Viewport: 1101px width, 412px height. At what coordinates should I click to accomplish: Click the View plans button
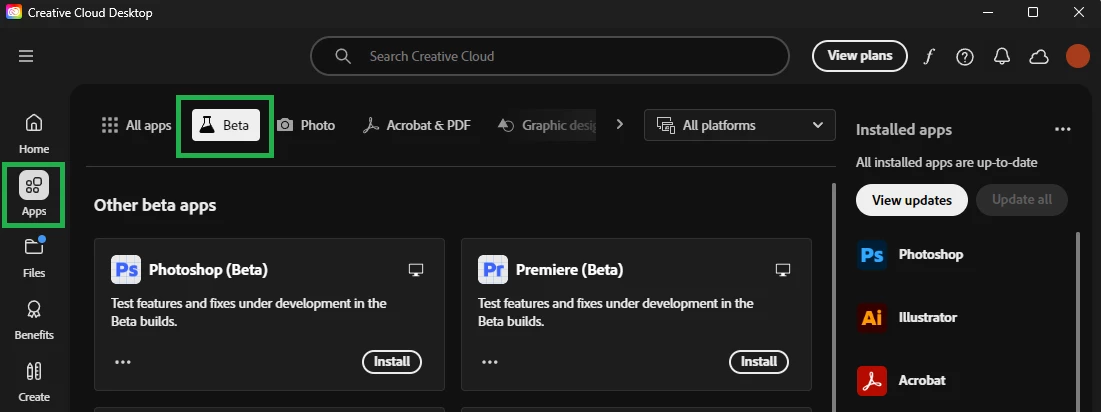[859, 56]
